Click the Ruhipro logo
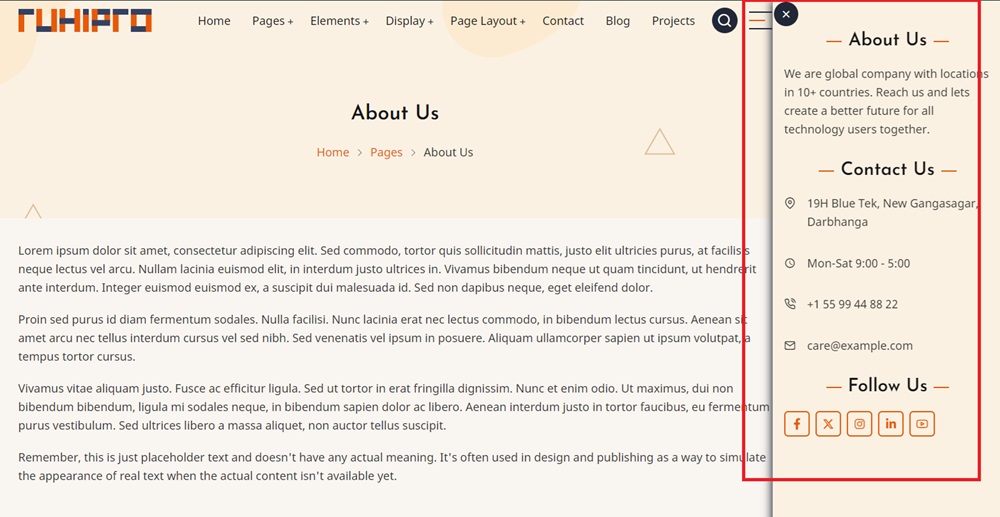The image size is (1000, 517). (85, 21)
